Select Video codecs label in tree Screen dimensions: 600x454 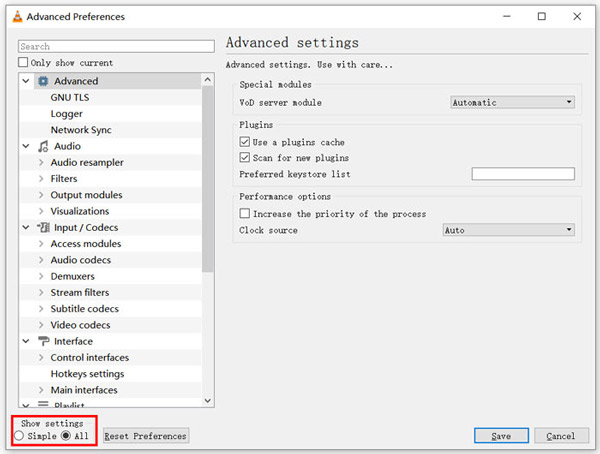80,325
